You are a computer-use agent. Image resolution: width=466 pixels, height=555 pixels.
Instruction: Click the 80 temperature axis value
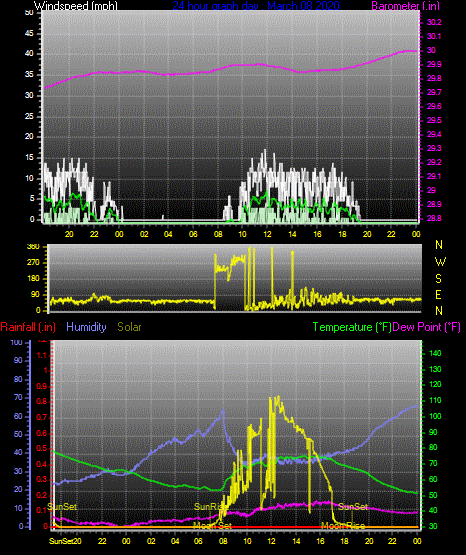click(433, 447)
